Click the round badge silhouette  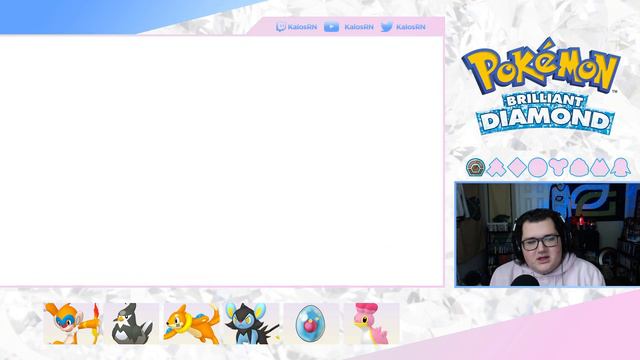click(x=538, y=167)
